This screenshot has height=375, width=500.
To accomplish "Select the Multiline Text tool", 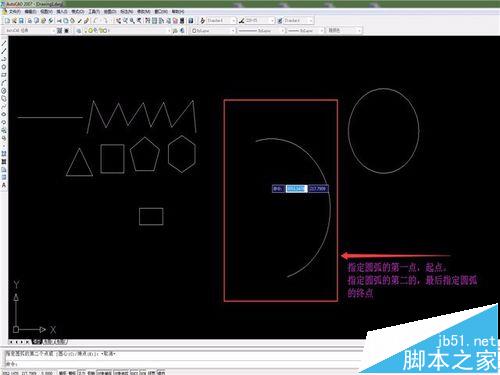I will point(4,185).
